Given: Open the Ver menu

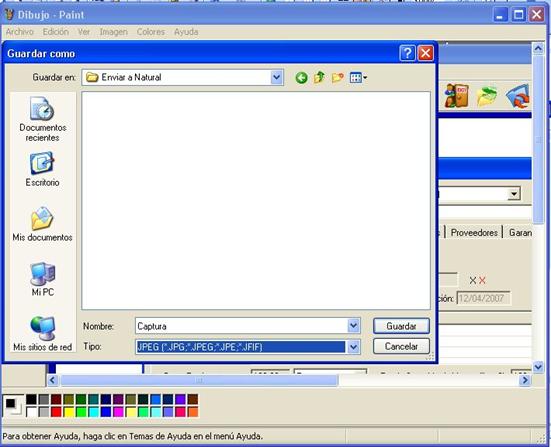Looking at the screenshot, I should (x=84, y=32).
